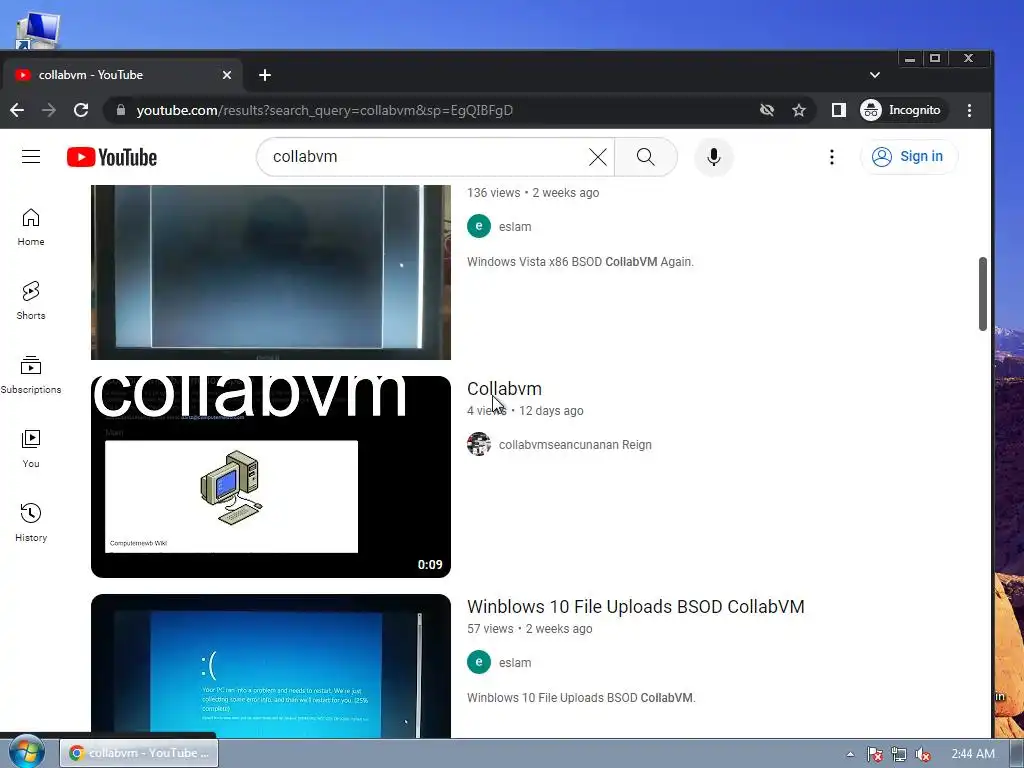Image resolution: width=1024 pixels, height=768 pixels.
Task: Open the browser side panel icon
Action: tap(839, 110)
